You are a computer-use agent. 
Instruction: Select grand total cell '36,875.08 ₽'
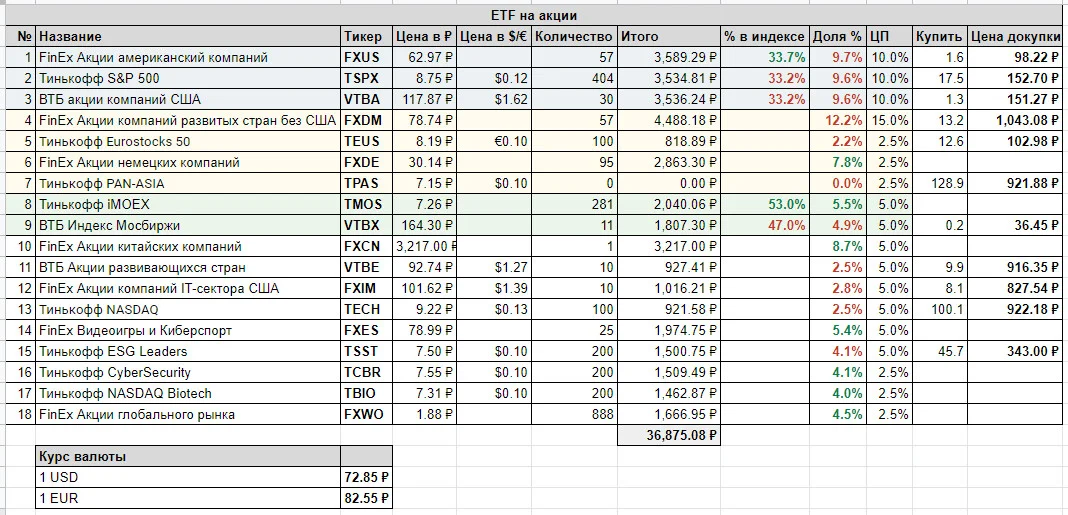click(x=668, y=435)
